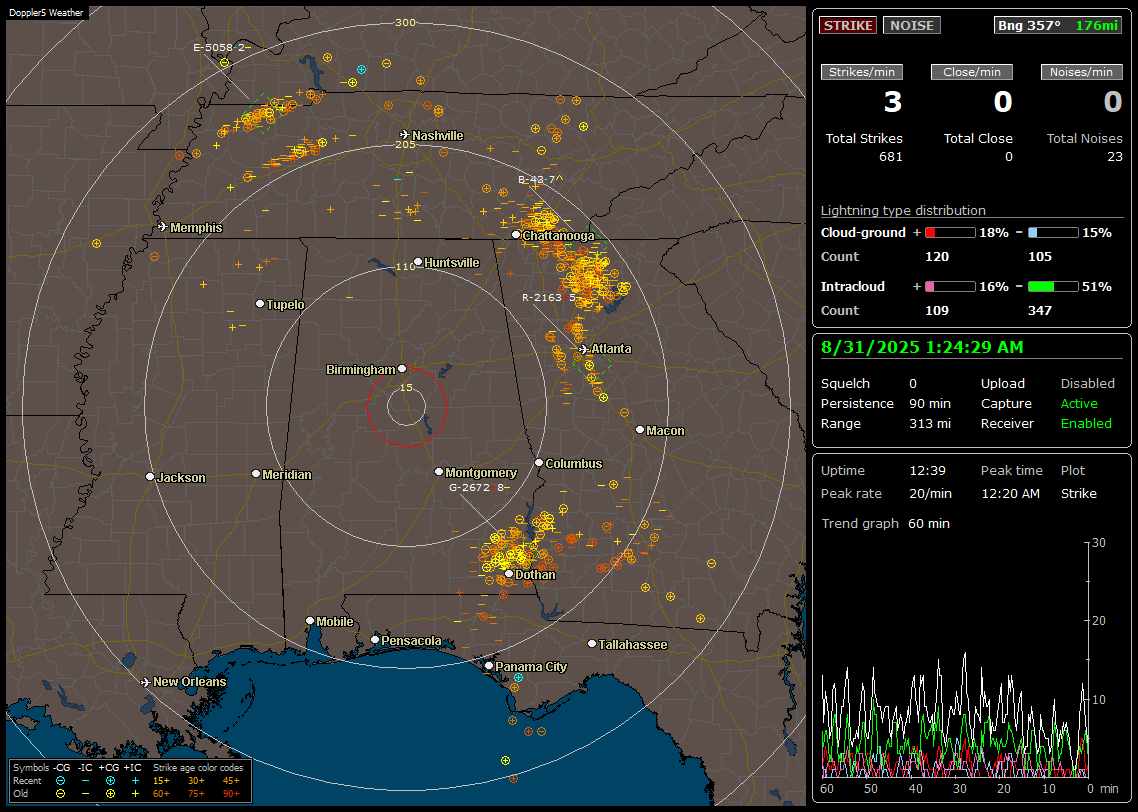Viewport: 1138px width, 812px height.
Task: Click the Total Noises value 23
Action: pyautogui.click(x=1115, y=157)
